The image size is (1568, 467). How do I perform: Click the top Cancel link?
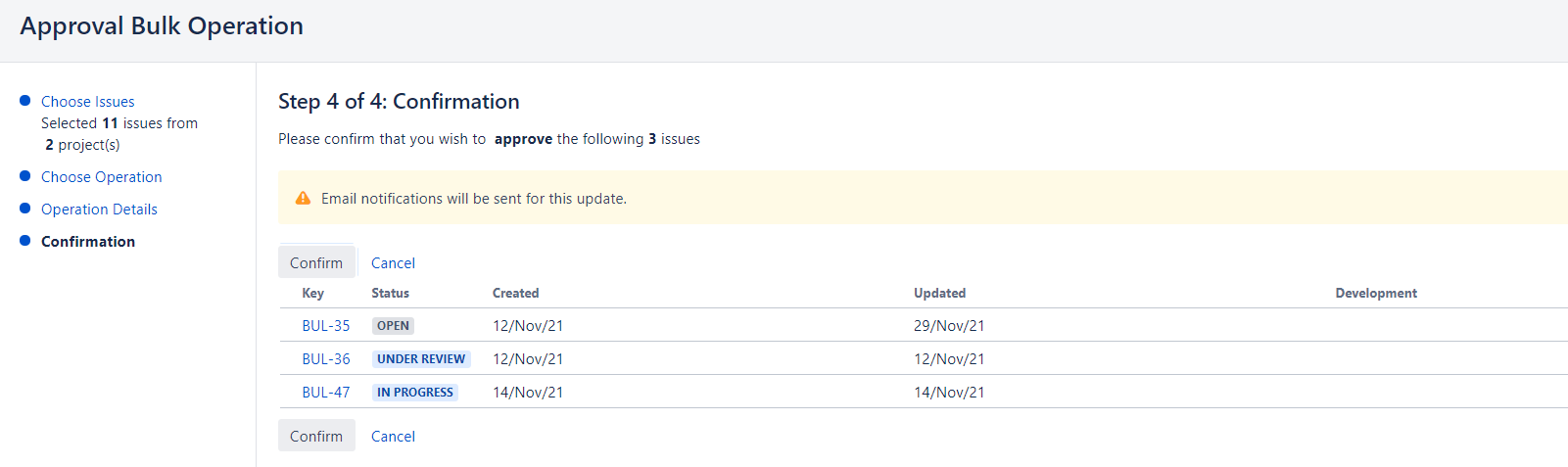point(393,262)
